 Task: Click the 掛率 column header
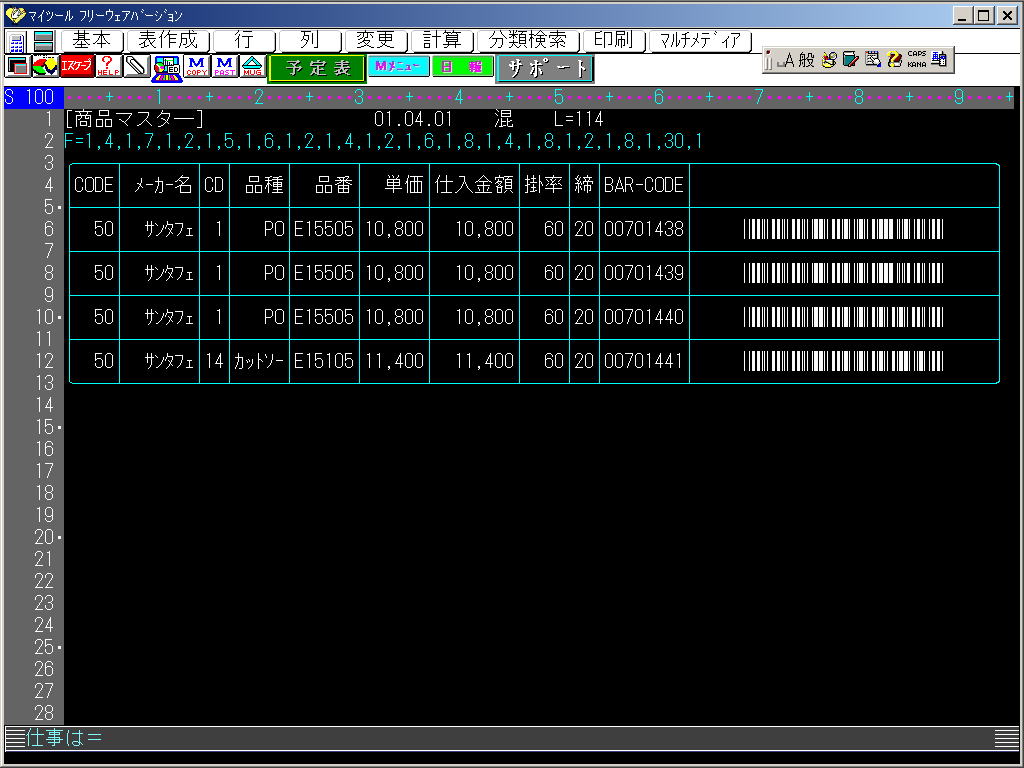pyautogui.click(x=543, y=185)
